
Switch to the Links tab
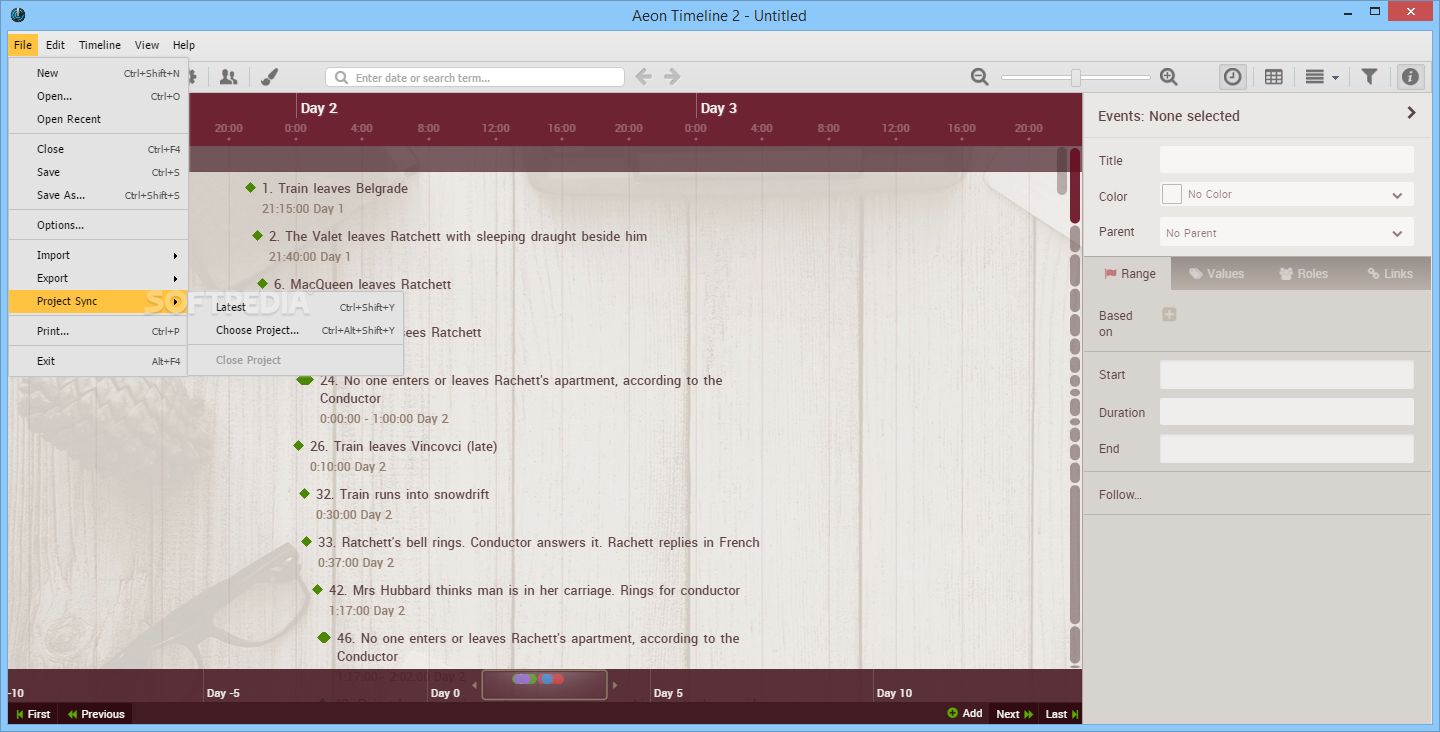(1390, 273)
